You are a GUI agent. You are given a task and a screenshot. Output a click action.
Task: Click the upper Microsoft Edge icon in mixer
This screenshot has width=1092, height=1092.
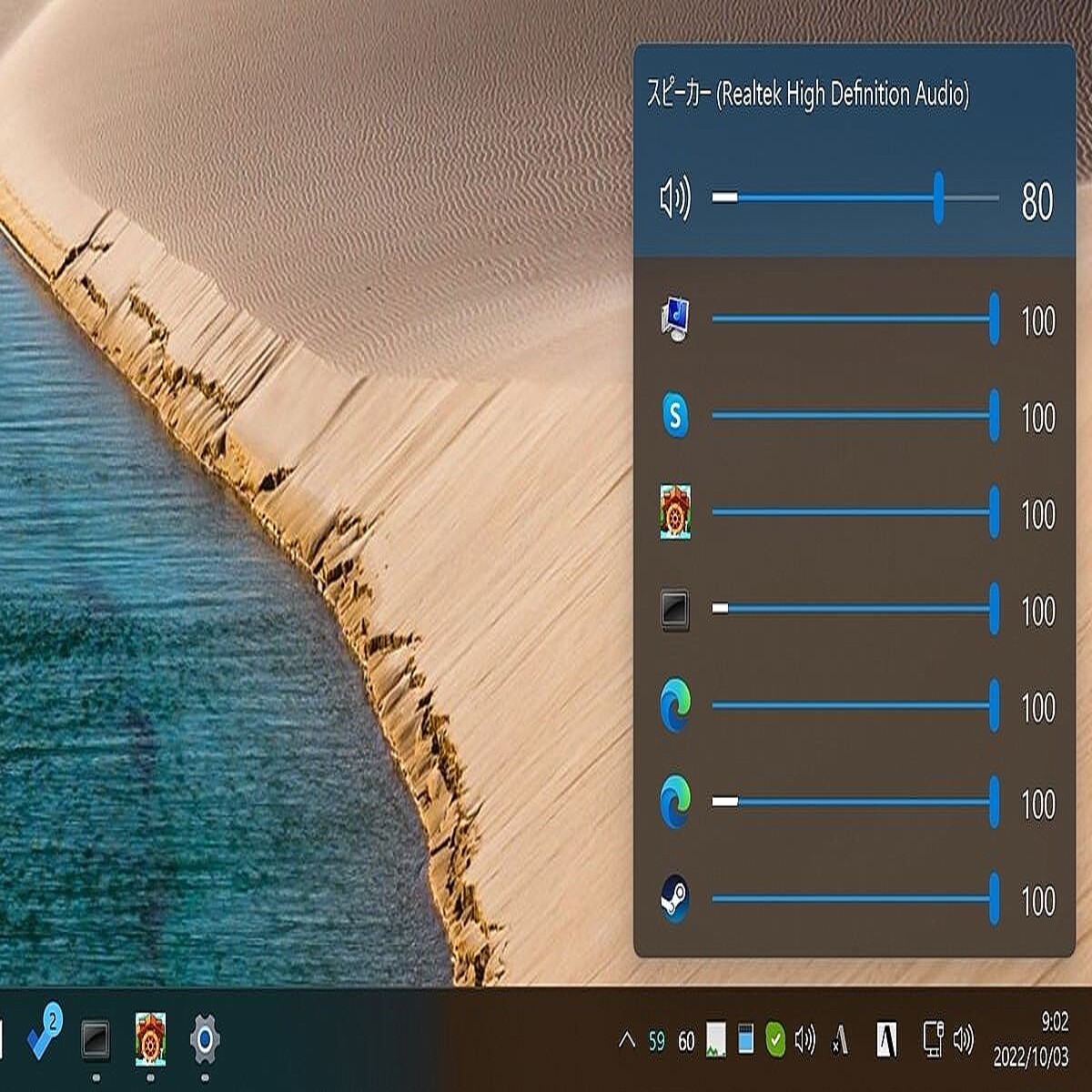[x=674, y=706]
